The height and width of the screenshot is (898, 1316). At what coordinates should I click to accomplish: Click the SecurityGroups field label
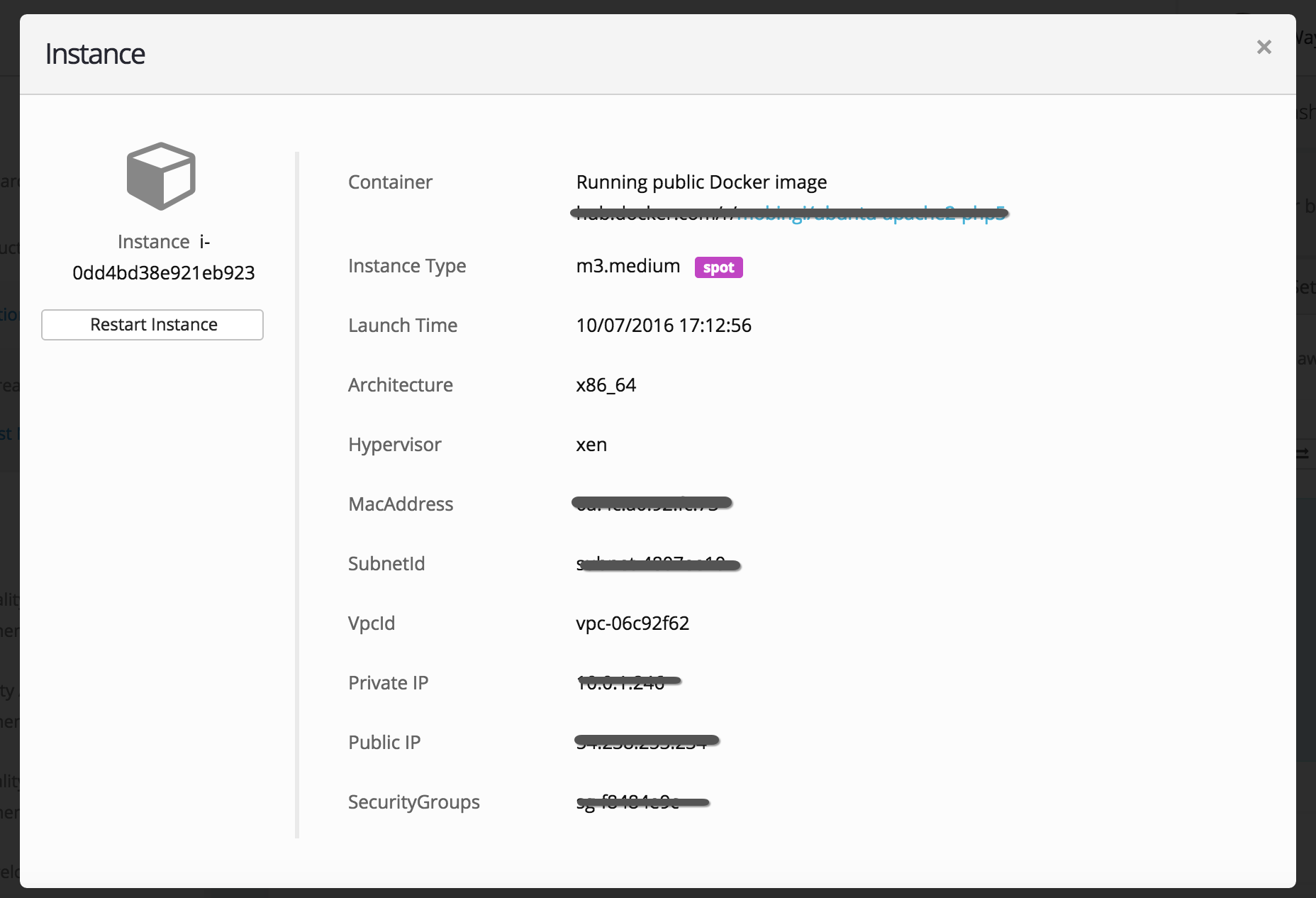(414, 802)
